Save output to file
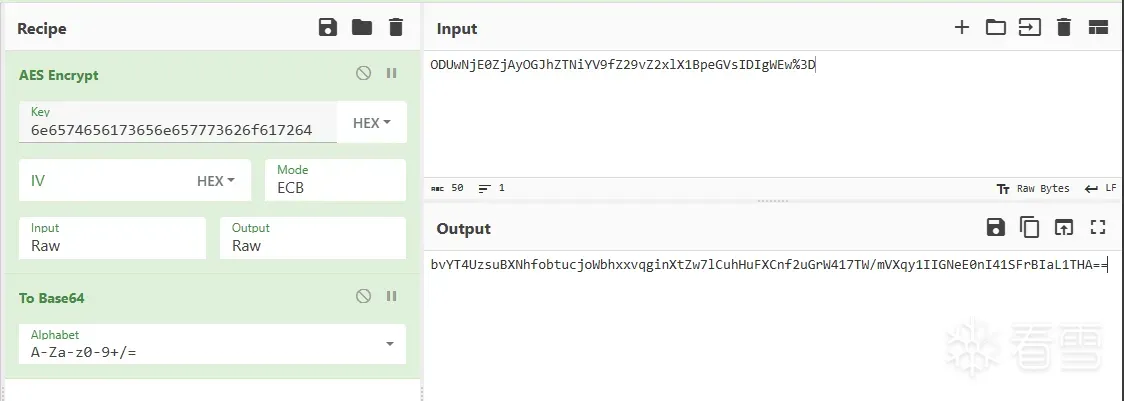This screenshot has width=1124, height=401. point(996,228)
